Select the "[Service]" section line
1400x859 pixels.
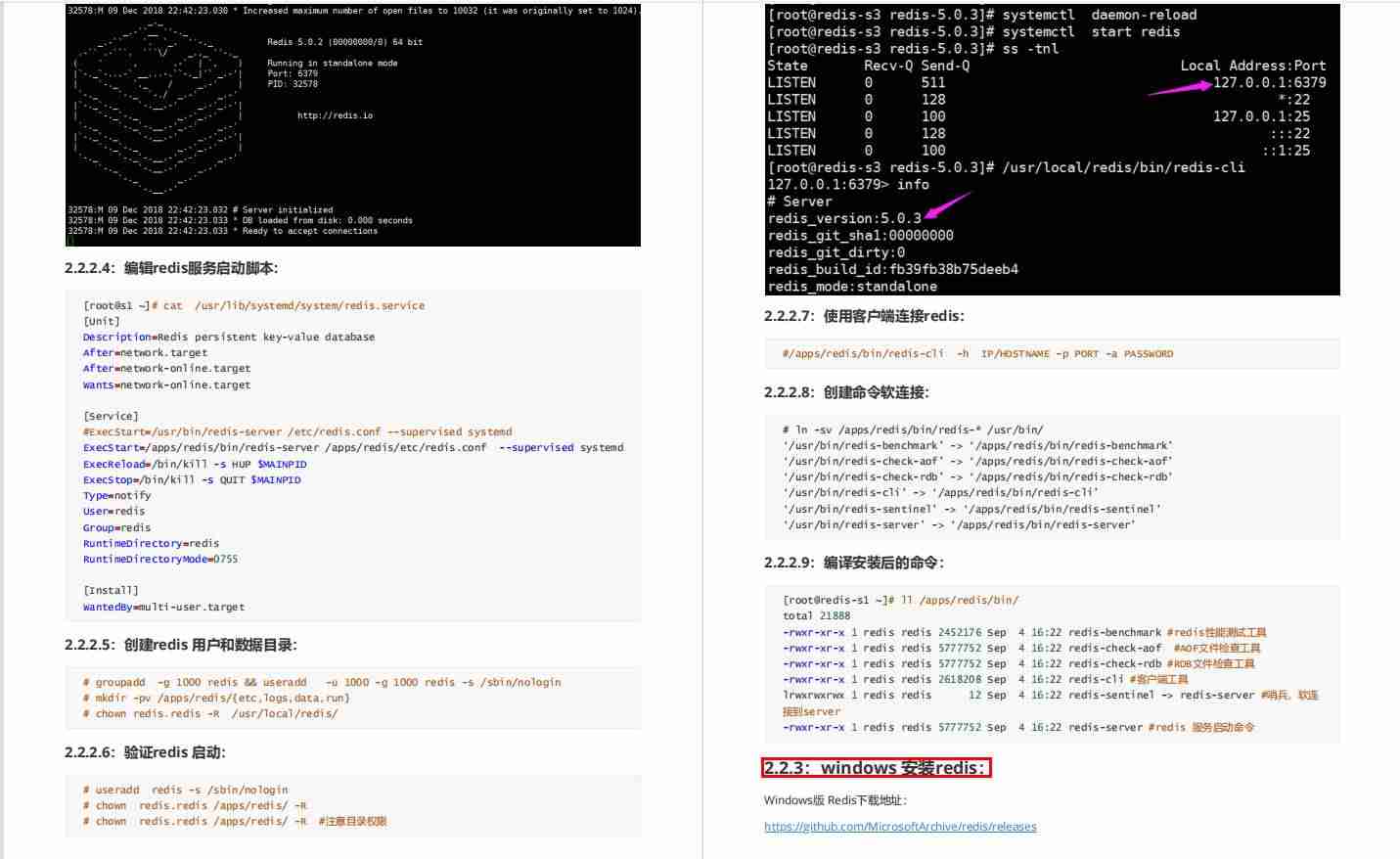(x=111, y=416)
